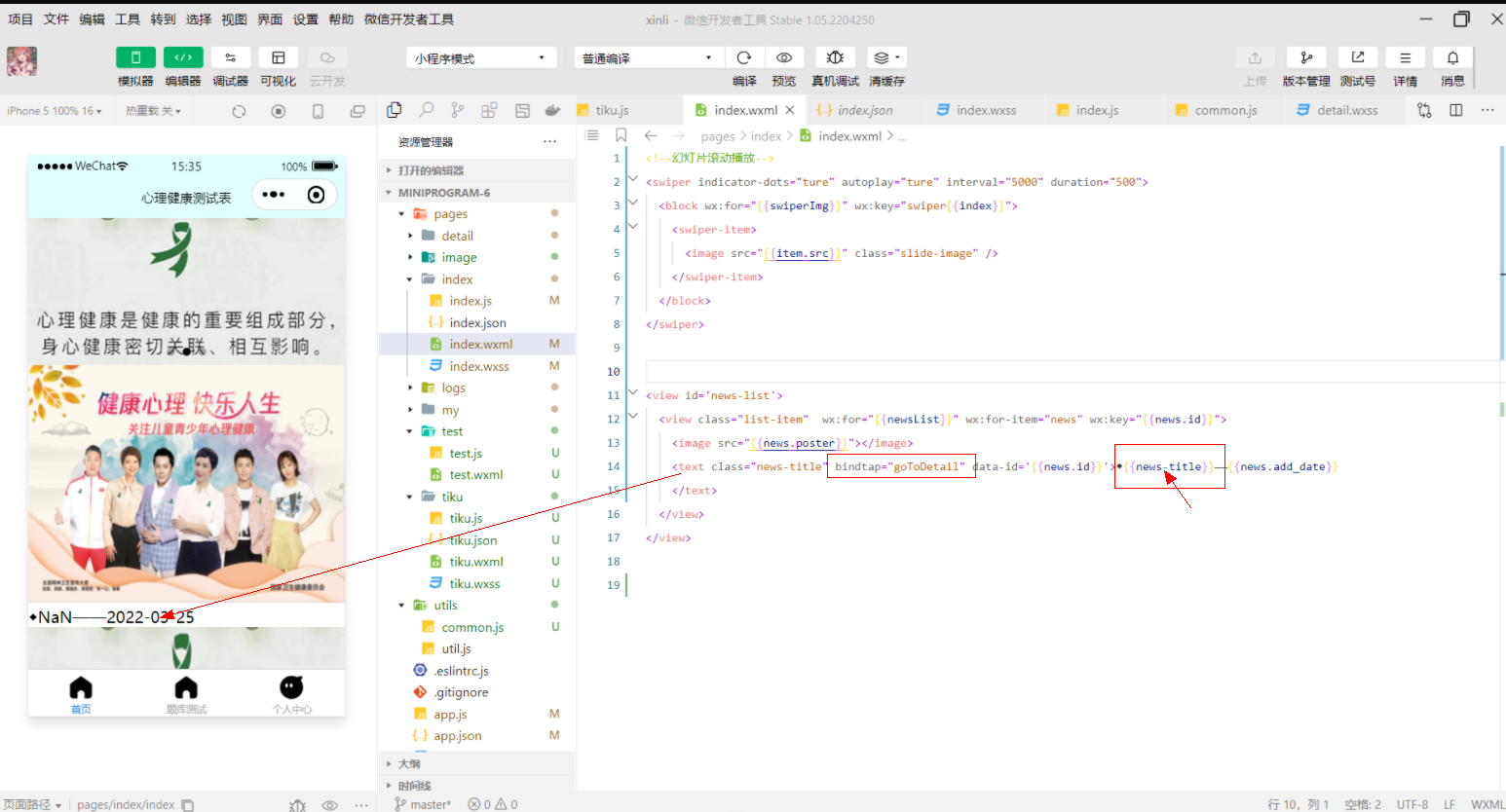Click the back arrow in breadcrumb bar
The width and height of the screenshot is (1506, 812).
click(x=651, y=135)
